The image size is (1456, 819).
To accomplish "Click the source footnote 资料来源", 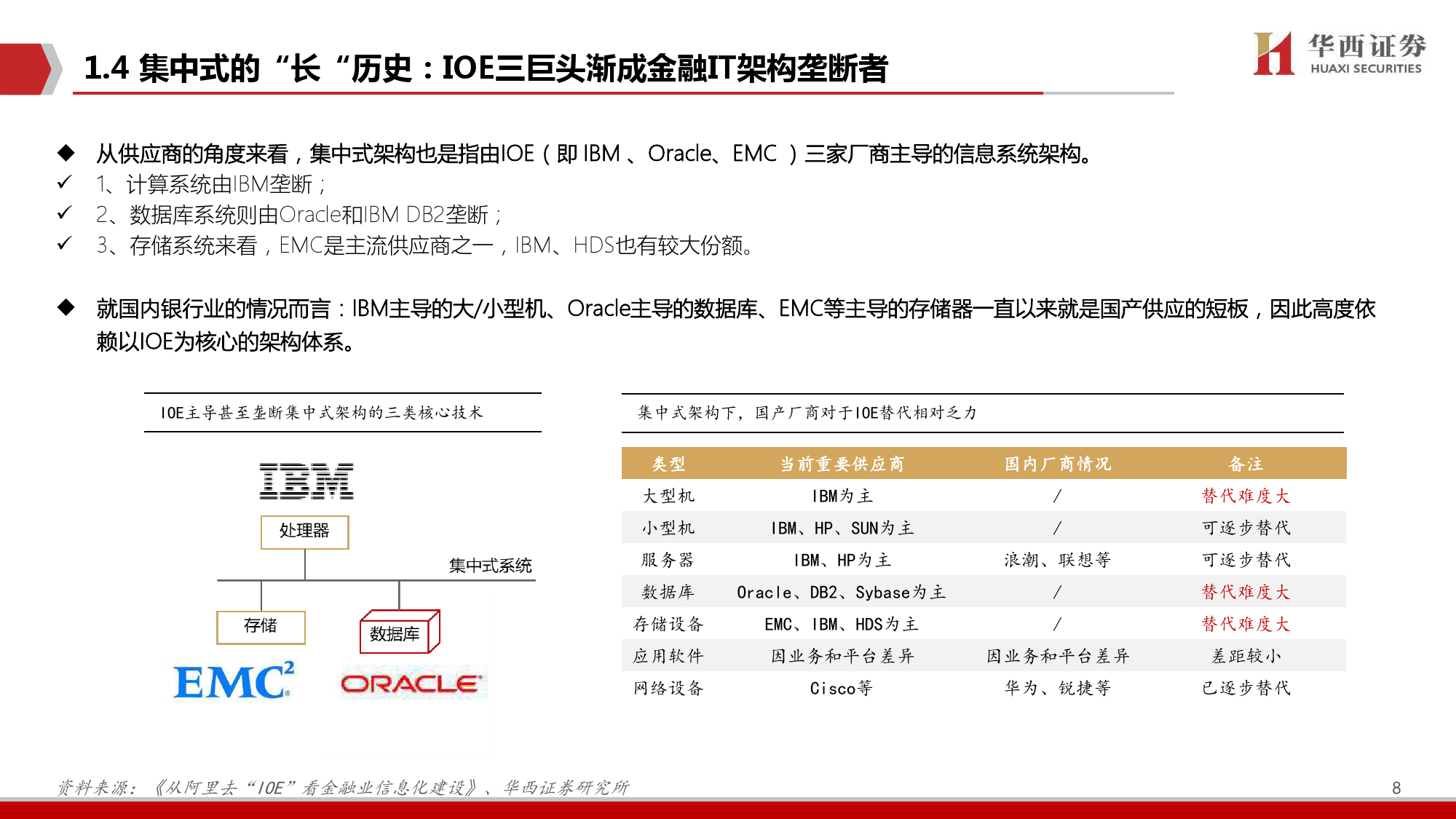I will [x=343, y=787].
